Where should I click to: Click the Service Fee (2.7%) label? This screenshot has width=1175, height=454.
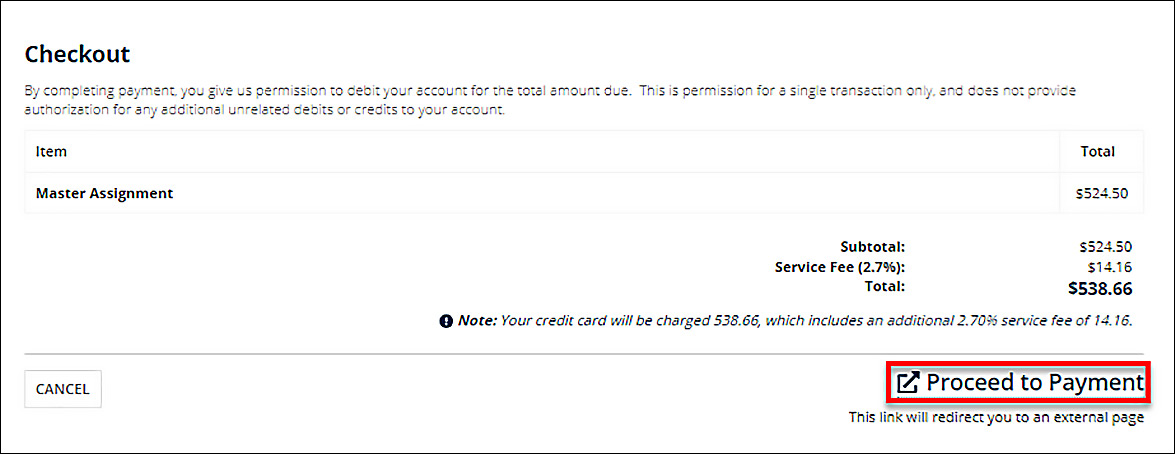coord(839,267)
